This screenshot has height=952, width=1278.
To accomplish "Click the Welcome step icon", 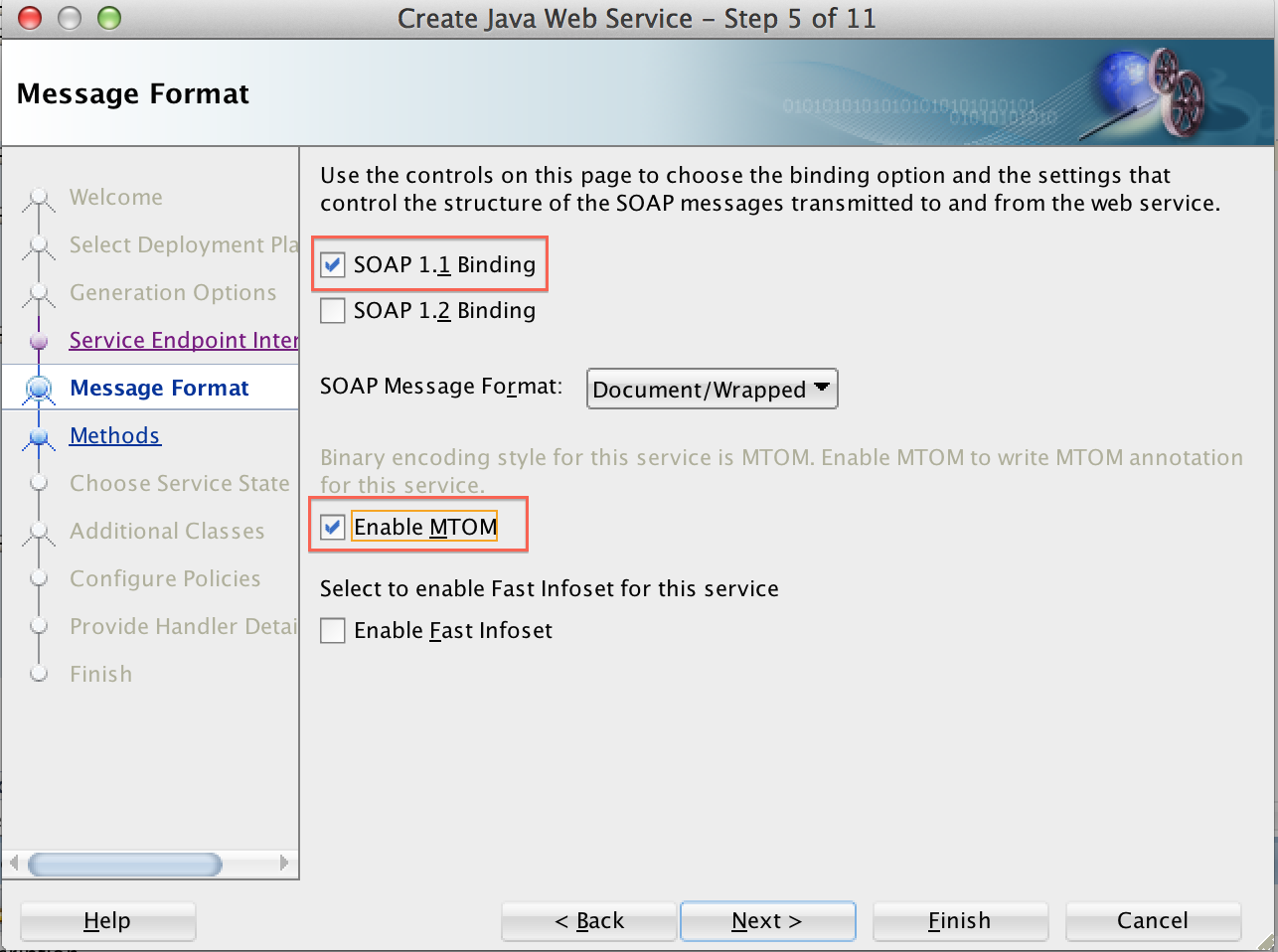I will [38, 197].
